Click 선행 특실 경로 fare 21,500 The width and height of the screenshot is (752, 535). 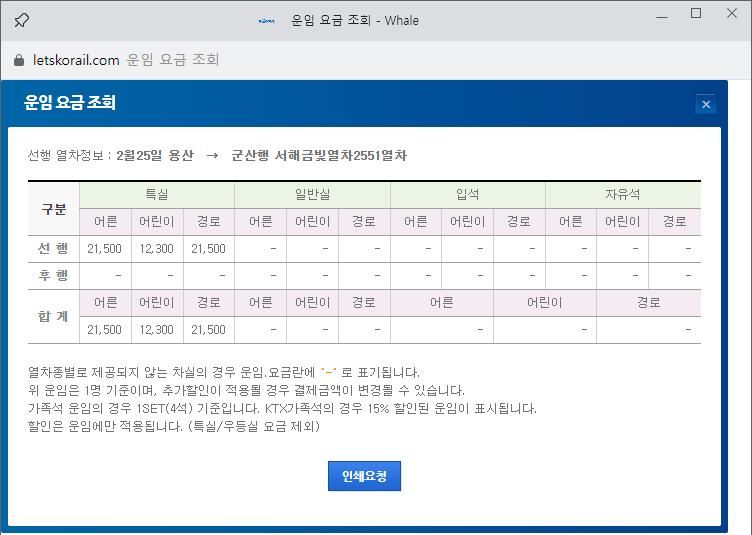(209, 249)
